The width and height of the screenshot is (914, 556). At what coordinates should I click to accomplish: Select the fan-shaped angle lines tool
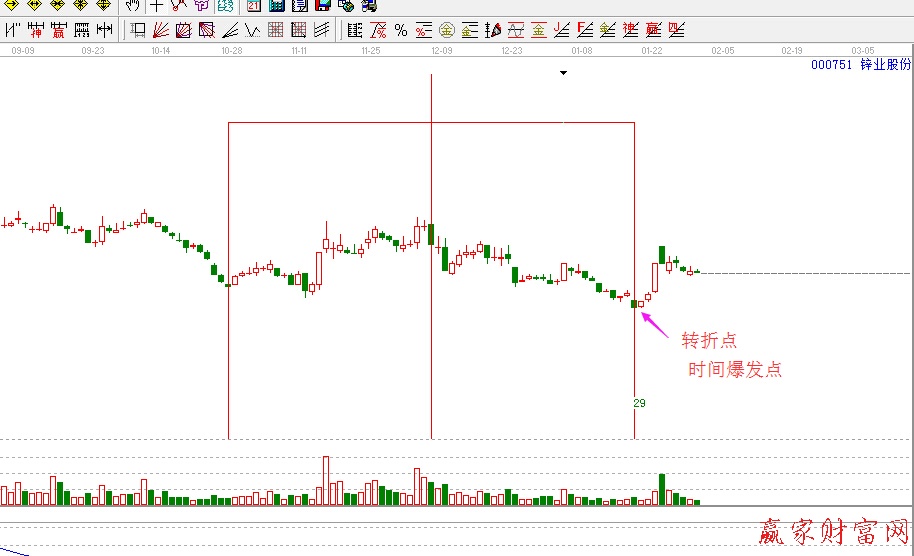[160, 30]
